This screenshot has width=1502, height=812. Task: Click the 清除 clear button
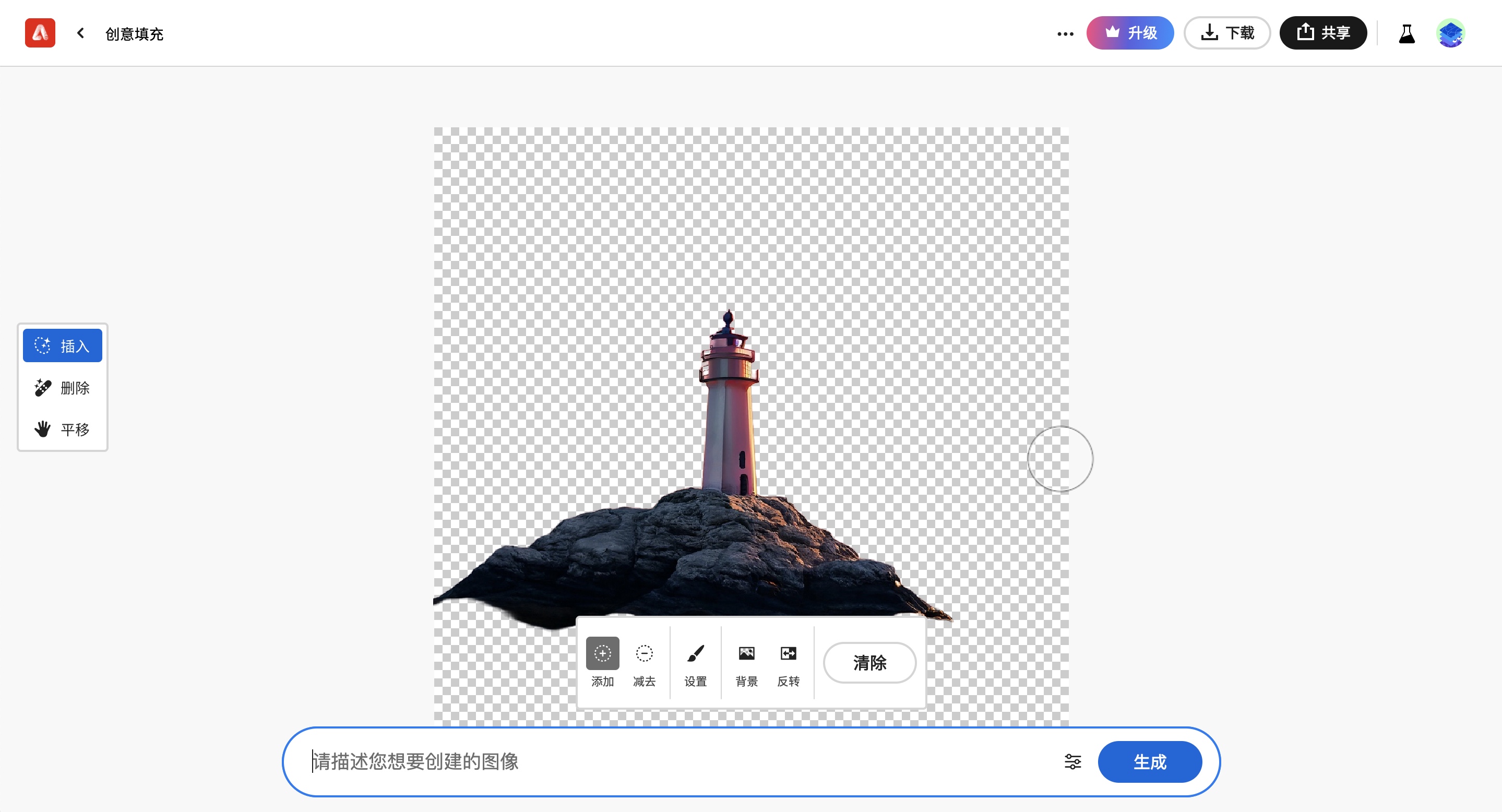pos(869,663)
